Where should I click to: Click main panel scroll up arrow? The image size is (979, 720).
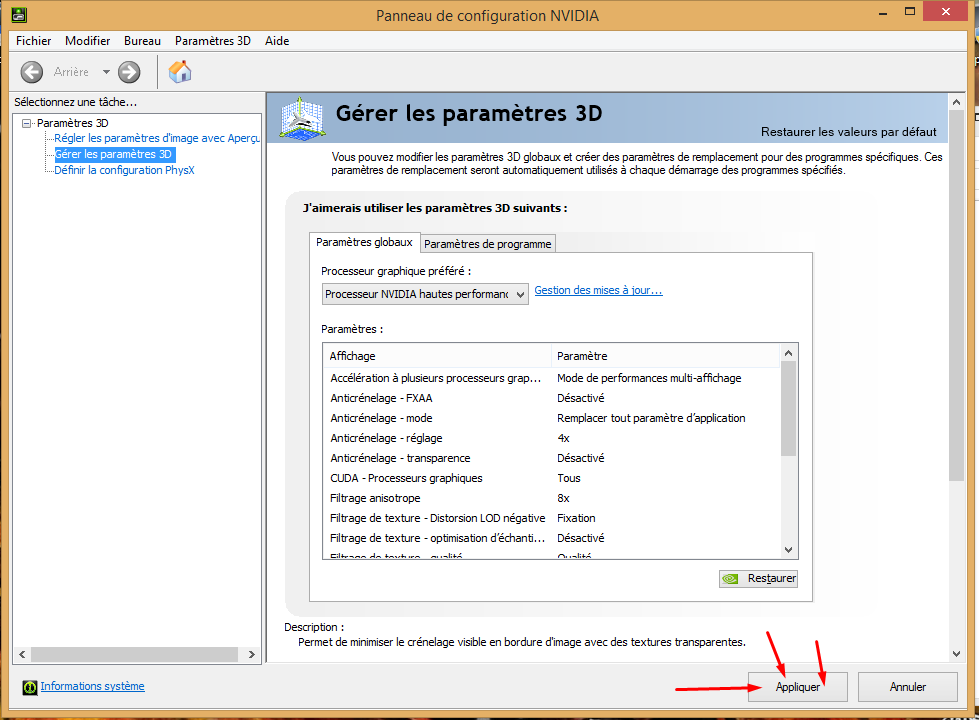tap(957, 102)
